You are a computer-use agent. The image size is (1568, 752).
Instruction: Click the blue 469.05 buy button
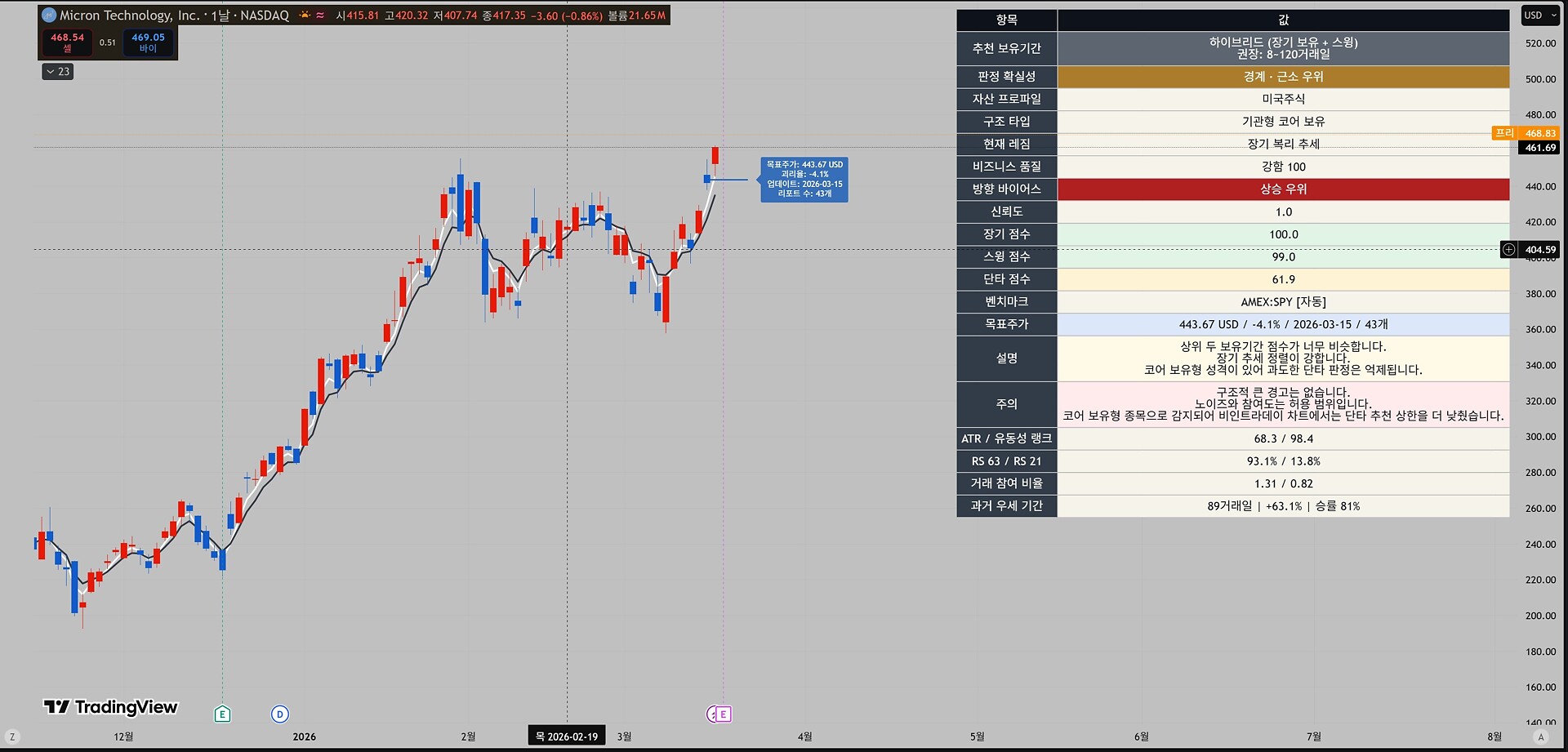click(148, 42)
